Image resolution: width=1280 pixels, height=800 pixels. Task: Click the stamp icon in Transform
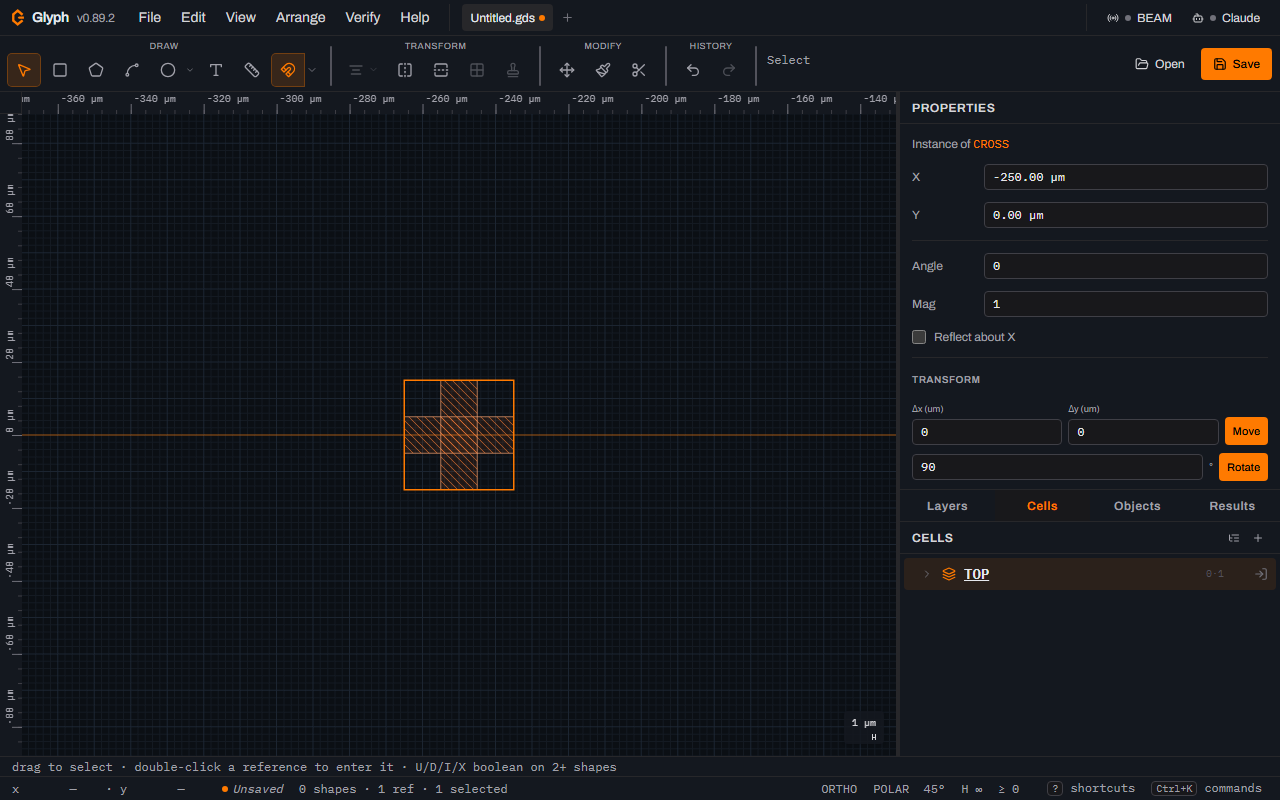[513, 70]
